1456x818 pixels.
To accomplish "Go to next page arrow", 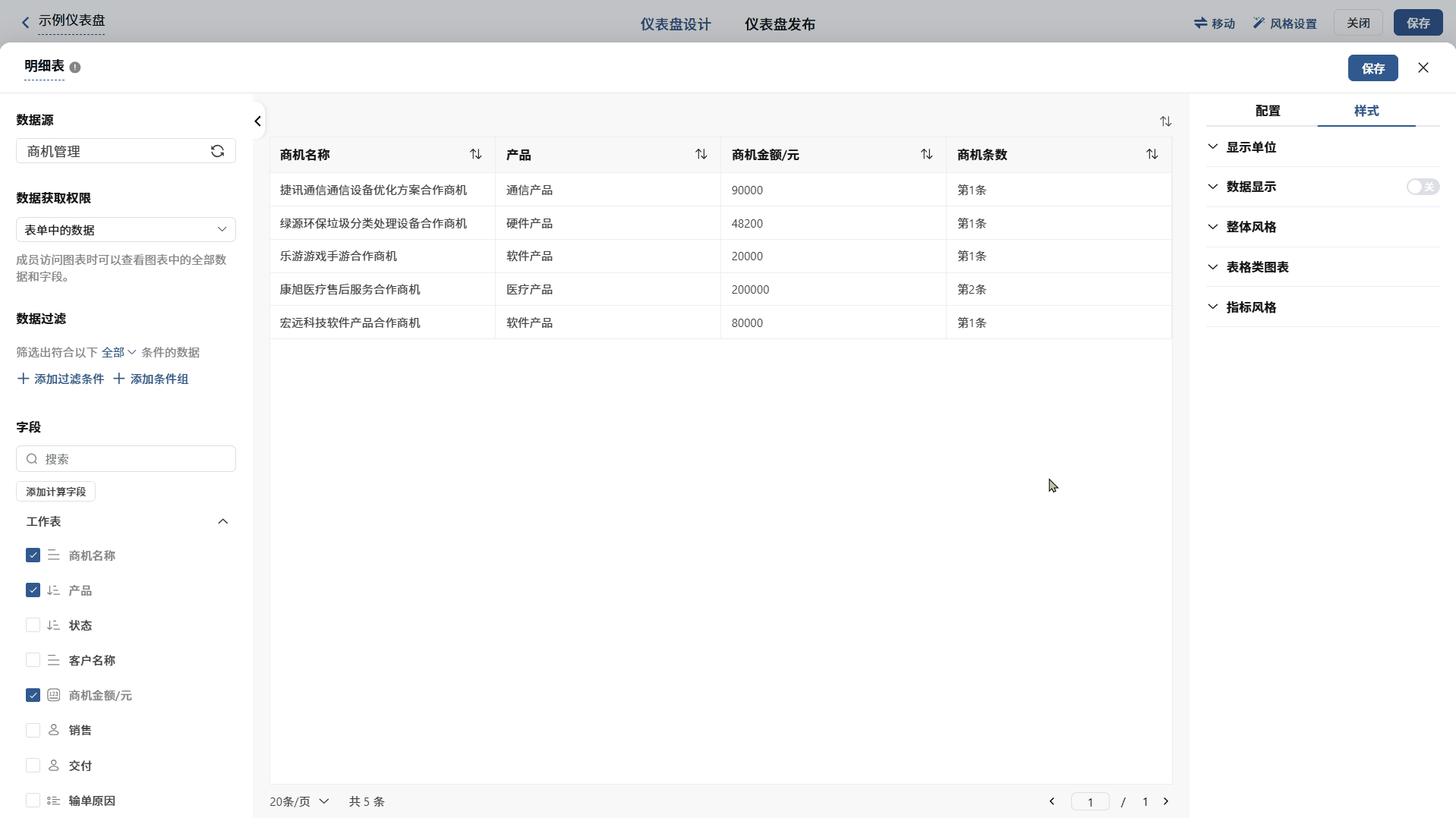I will coord(1166,801).
